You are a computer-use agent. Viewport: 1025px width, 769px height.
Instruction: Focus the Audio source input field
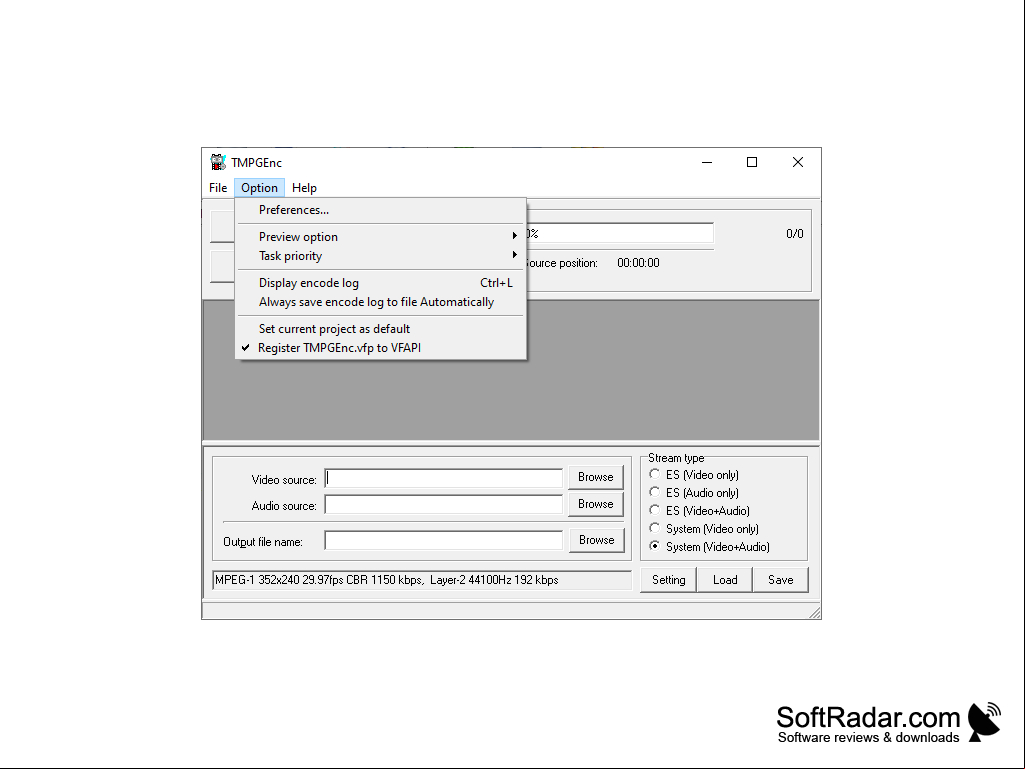pyautogui.click(x=444, y=504)
